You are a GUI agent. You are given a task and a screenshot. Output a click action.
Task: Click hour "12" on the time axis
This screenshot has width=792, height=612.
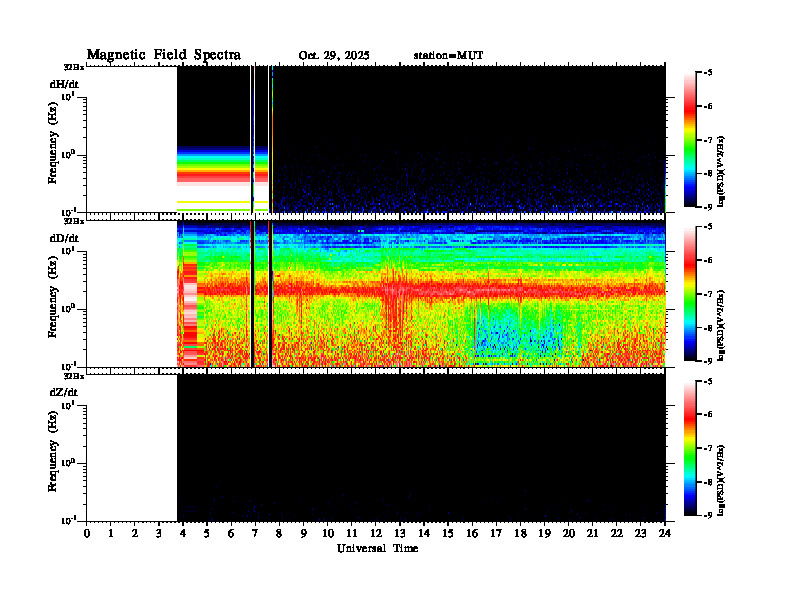(x=376, y=533)
